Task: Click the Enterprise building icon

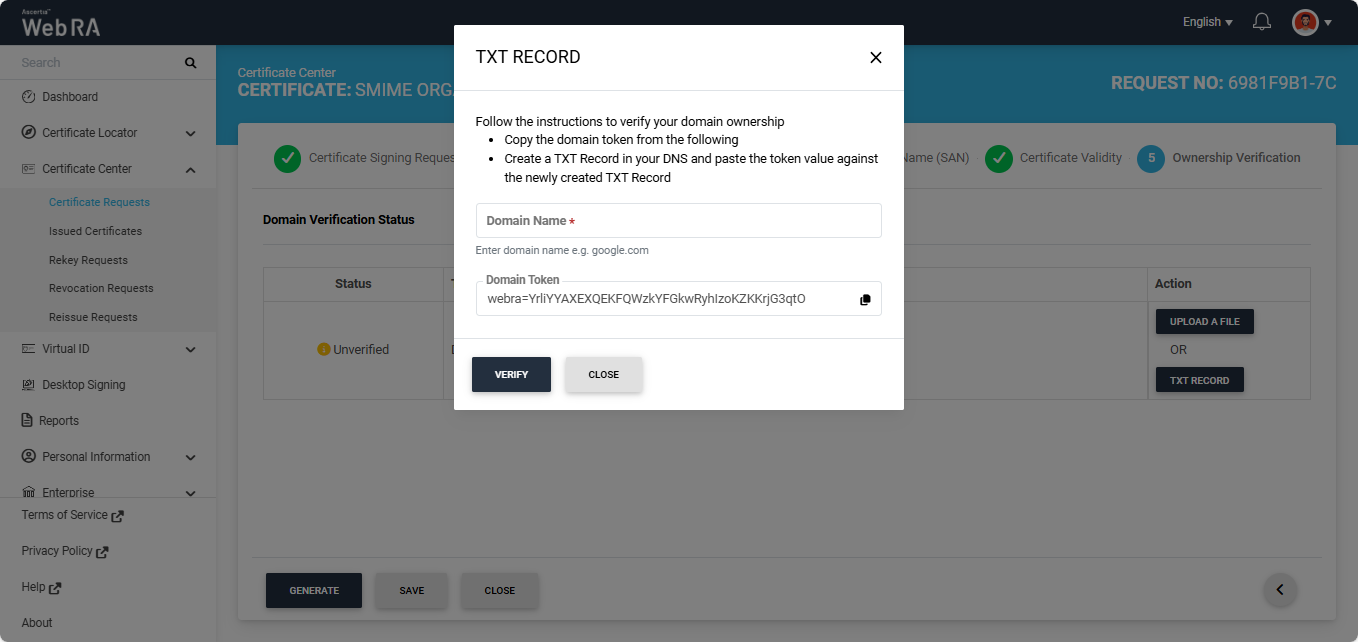Action: 28,492
